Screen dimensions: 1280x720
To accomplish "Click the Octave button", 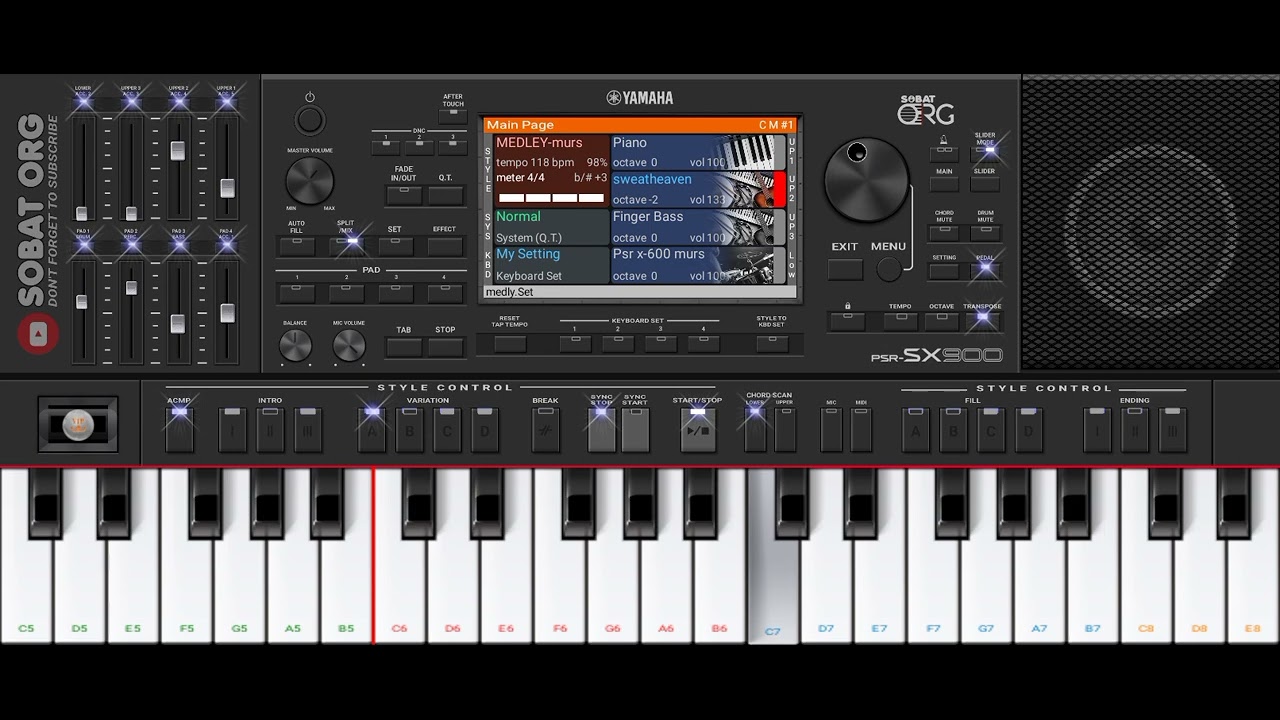I will (941, 321).
